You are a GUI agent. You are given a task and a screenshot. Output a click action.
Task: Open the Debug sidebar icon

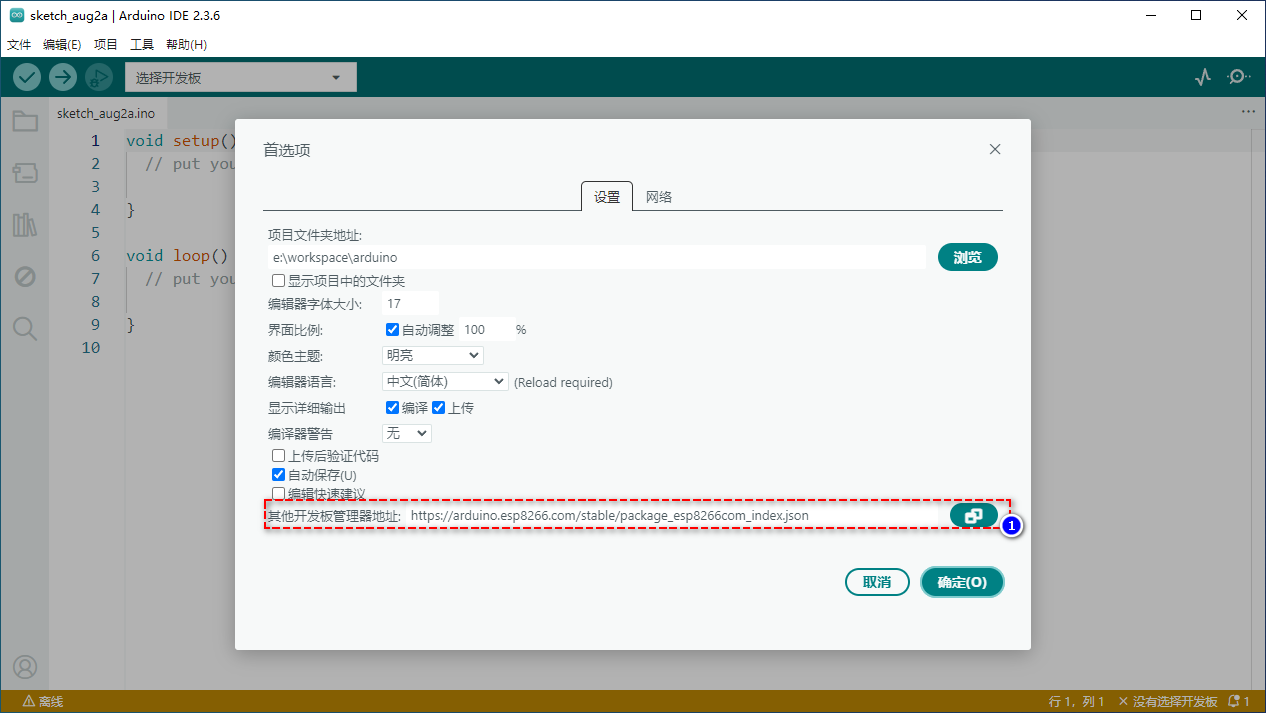coord(25,277)
